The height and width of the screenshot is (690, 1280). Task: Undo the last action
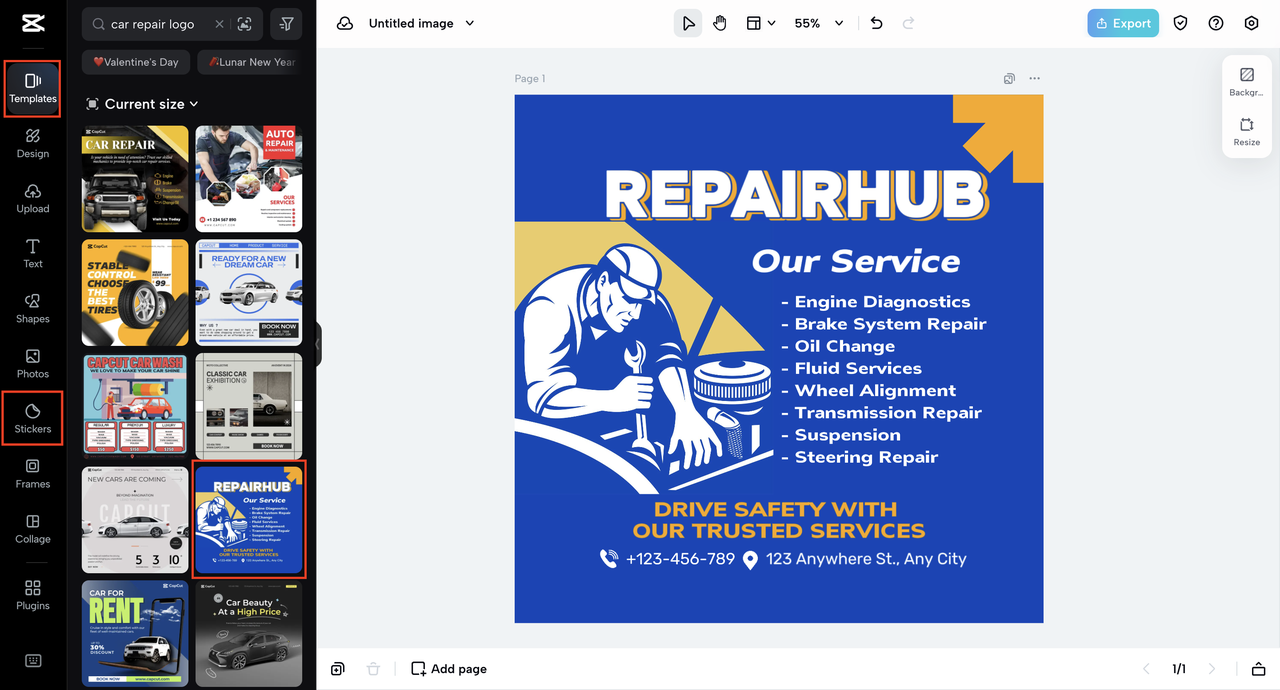[x=877, y=23]
